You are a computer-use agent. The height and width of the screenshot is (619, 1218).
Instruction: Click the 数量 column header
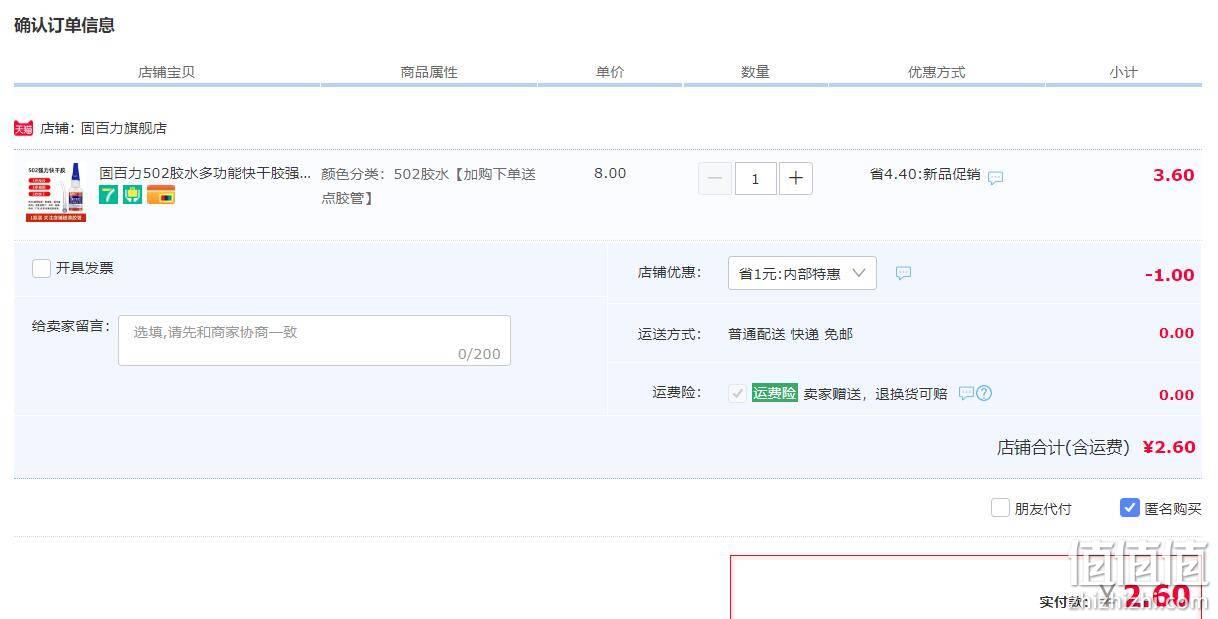[755, 72]
